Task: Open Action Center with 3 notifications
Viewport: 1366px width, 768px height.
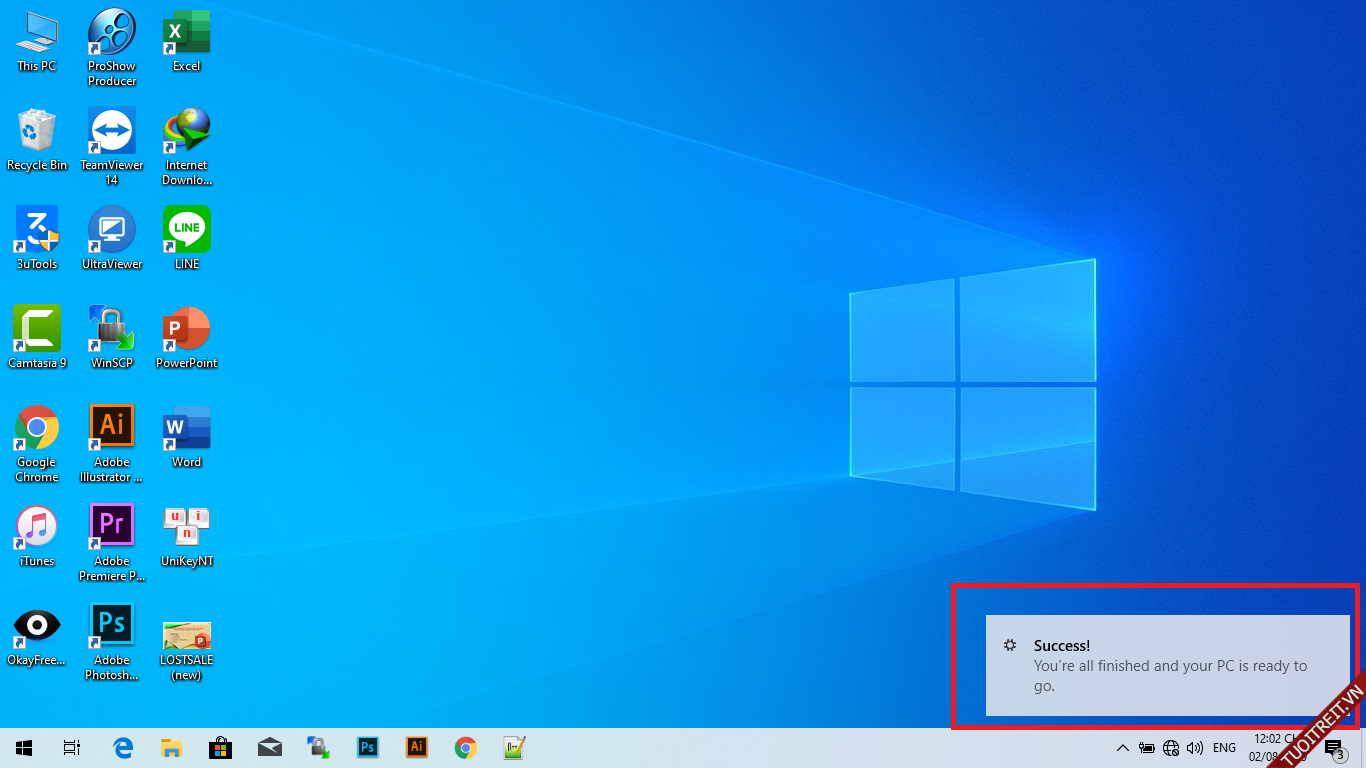Action: pyautogui.click(x=1334, y=748)
